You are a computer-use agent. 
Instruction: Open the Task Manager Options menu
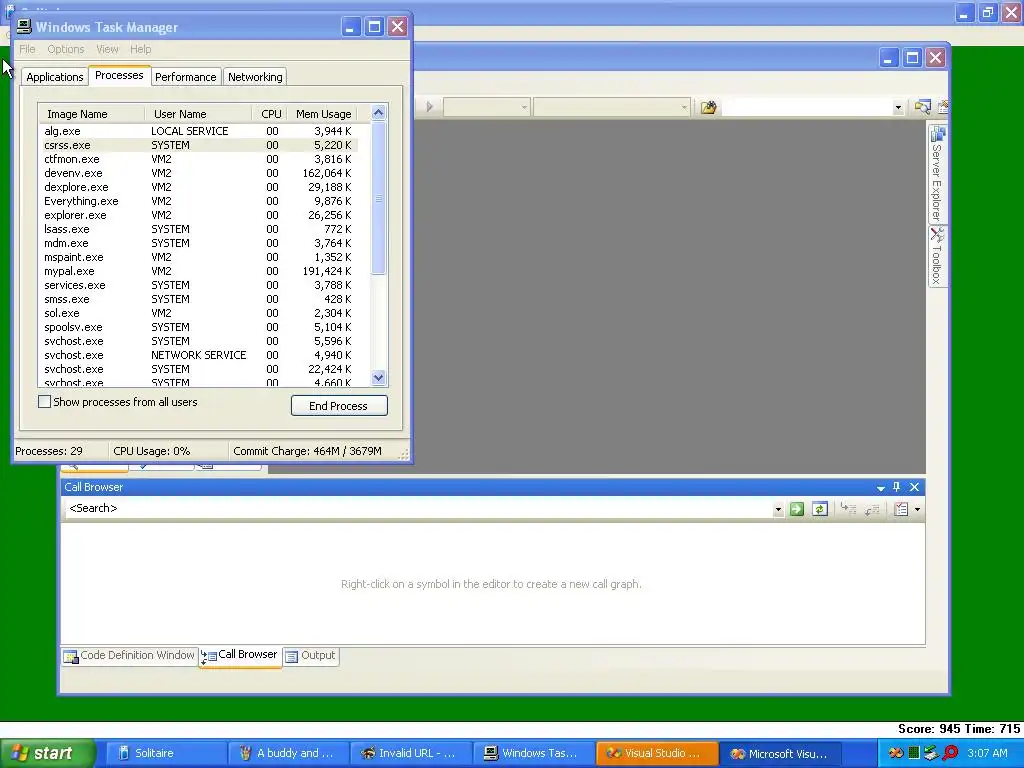coord(66,49)
